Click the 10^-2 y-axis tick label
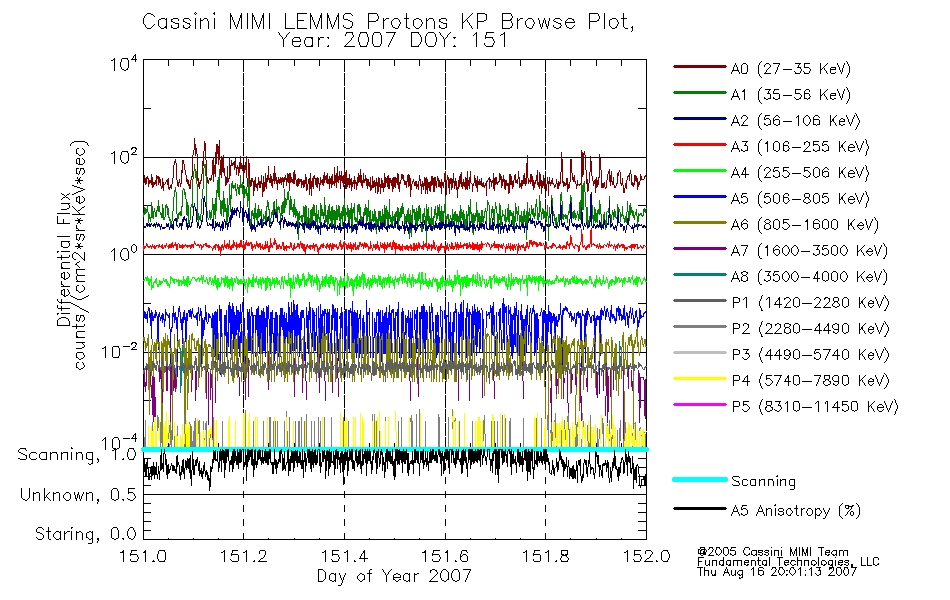This screenshot has width=950, height=600. (x=119, y=351)
